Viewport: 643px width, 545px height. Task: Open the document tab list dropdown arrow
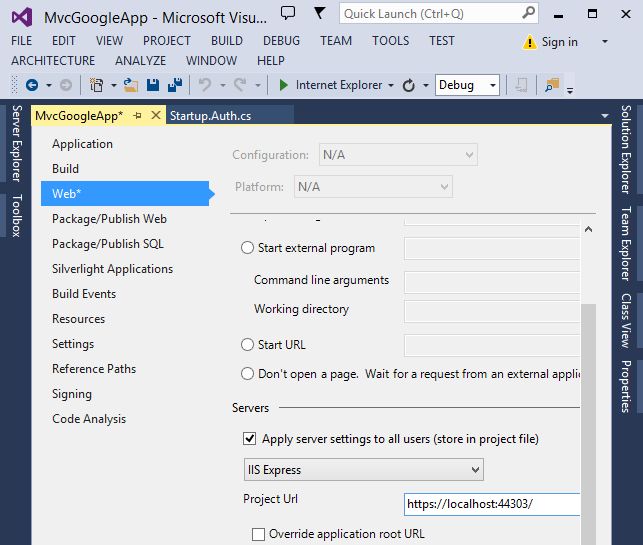pos(605,116)
